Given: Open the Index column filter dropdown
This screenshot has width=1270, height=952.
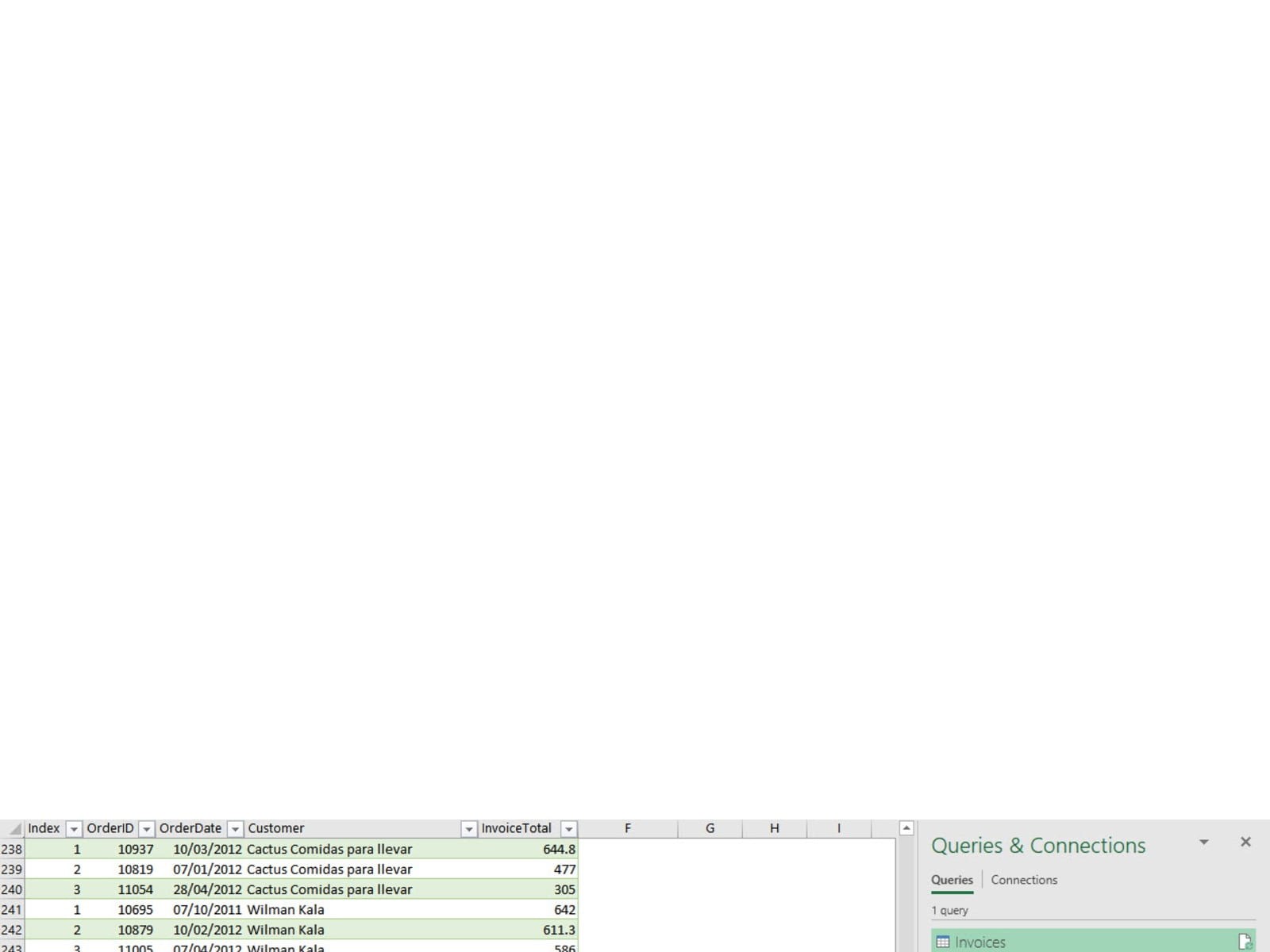Looking at the screenshot, I should 74,829.
